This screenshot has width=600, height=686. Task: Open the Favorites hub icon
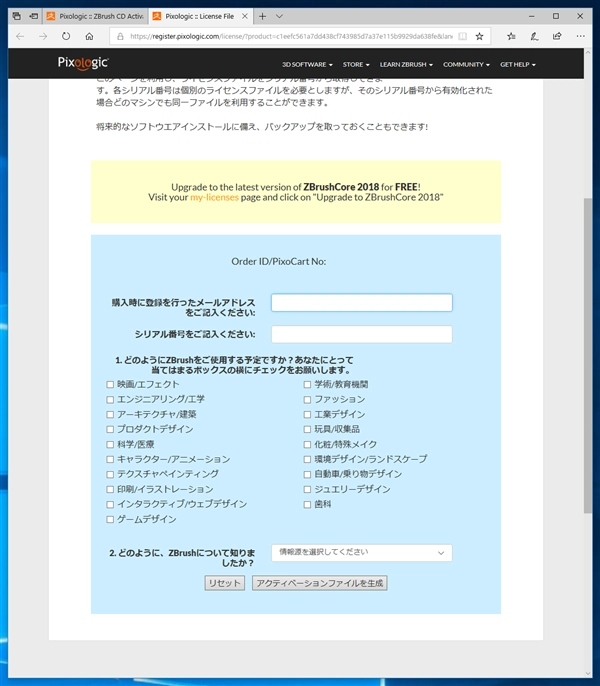click(511, 36)
